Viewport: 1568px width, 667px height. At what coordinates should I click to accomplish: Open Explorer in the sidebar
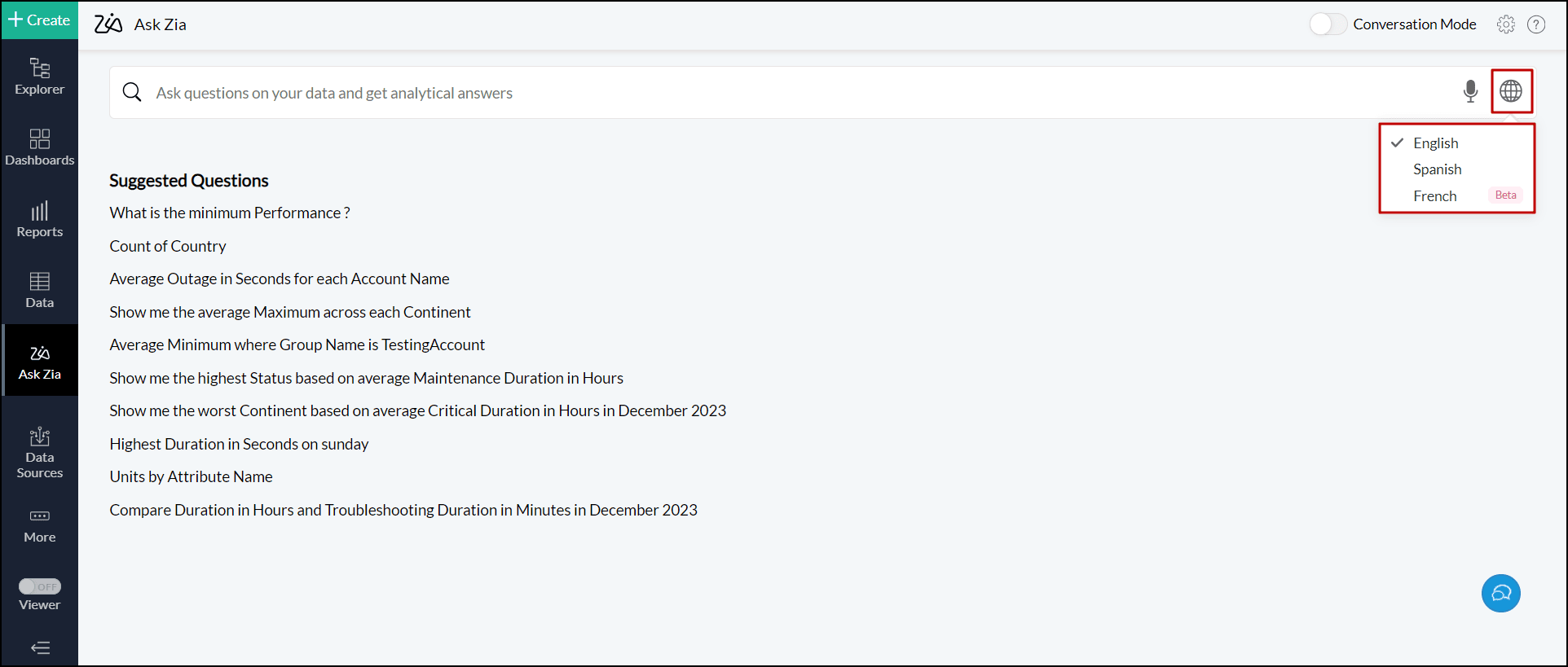pos(39,77)
